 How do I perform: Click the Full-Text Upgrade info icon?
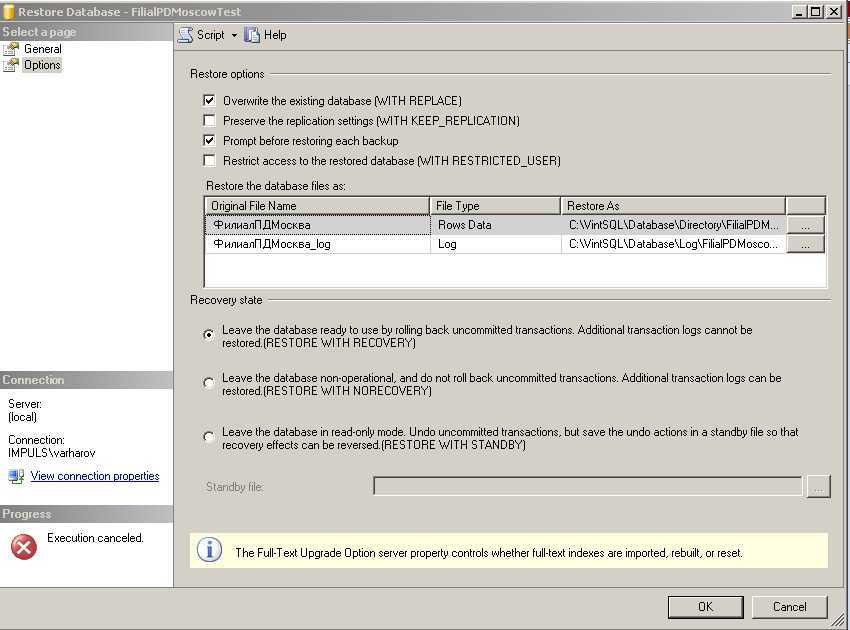(209, 550)
